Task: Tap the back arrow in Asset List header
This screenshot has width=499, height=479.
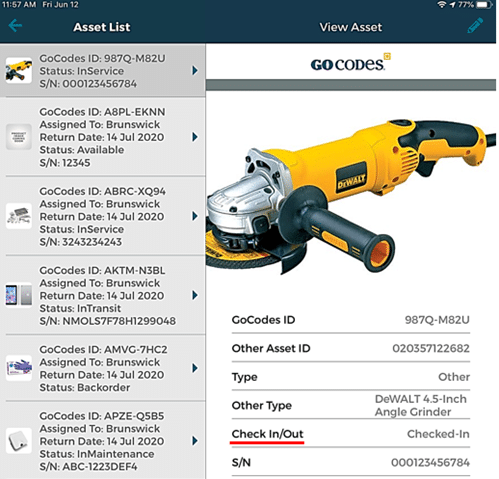Action: [x=15, y=26]
